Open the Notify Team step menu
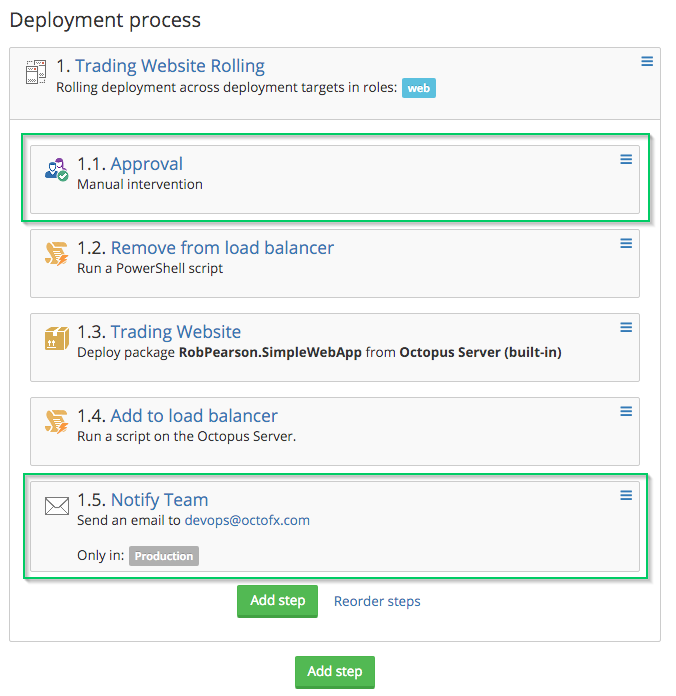 point(626,496)
